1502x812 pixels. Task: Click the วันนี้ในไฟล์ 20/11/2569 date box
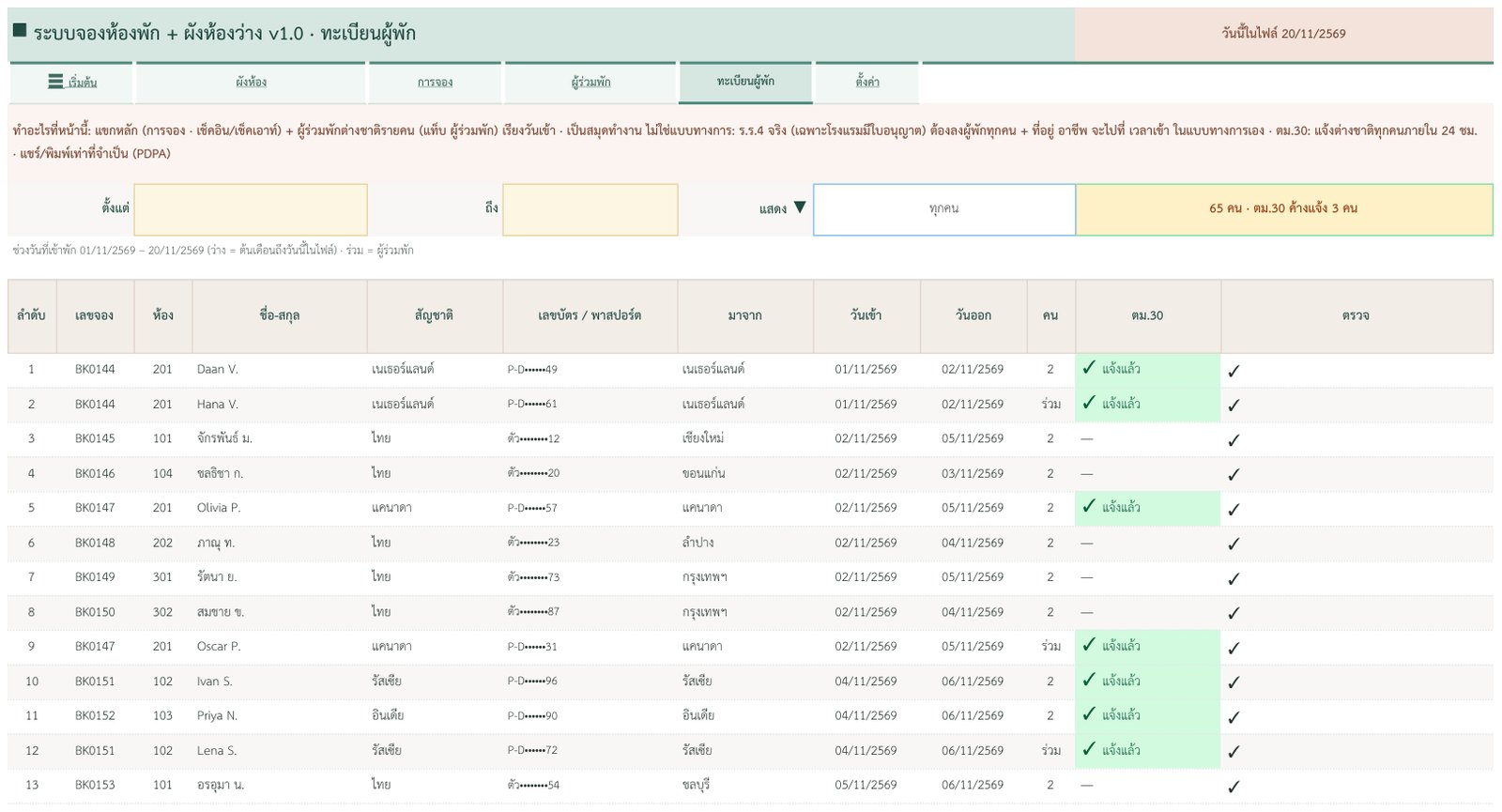tap(1283, 34)
